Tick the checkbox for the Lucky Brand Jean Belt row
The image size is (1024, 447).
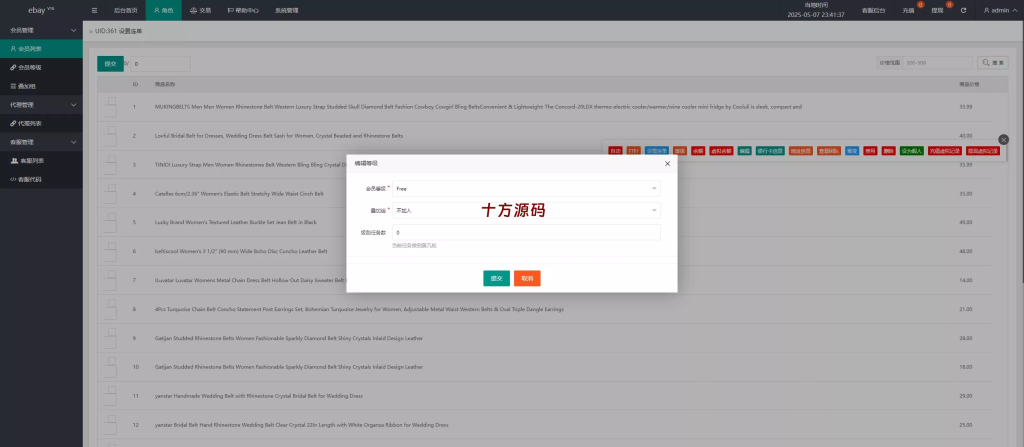click(x=112, y=217)
